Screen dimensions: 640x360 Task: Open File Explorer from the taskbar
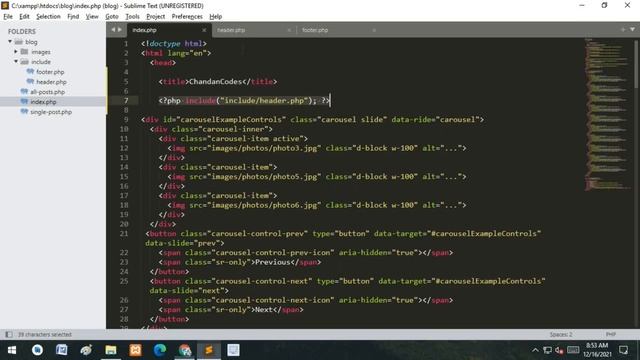coord(111,350)
